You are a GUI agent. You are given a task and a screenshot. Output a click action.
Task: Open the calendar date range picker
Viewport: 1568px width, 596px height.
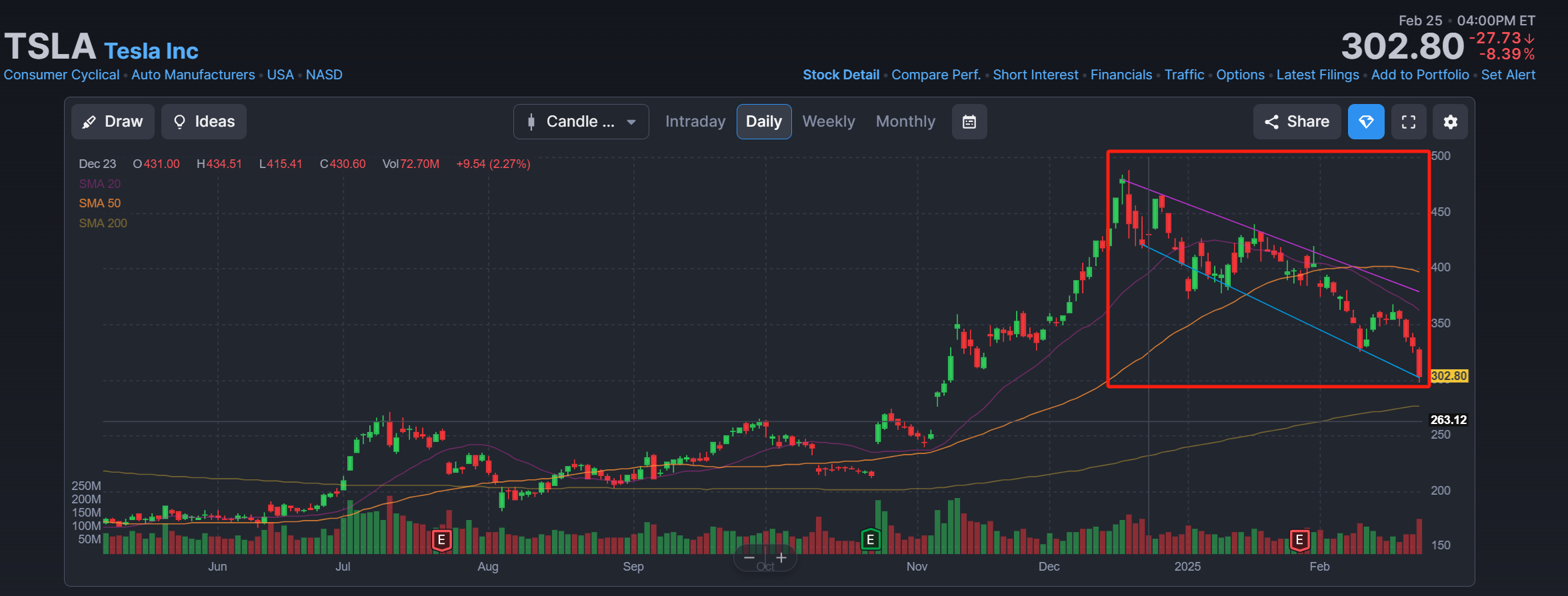pos(969,121)
